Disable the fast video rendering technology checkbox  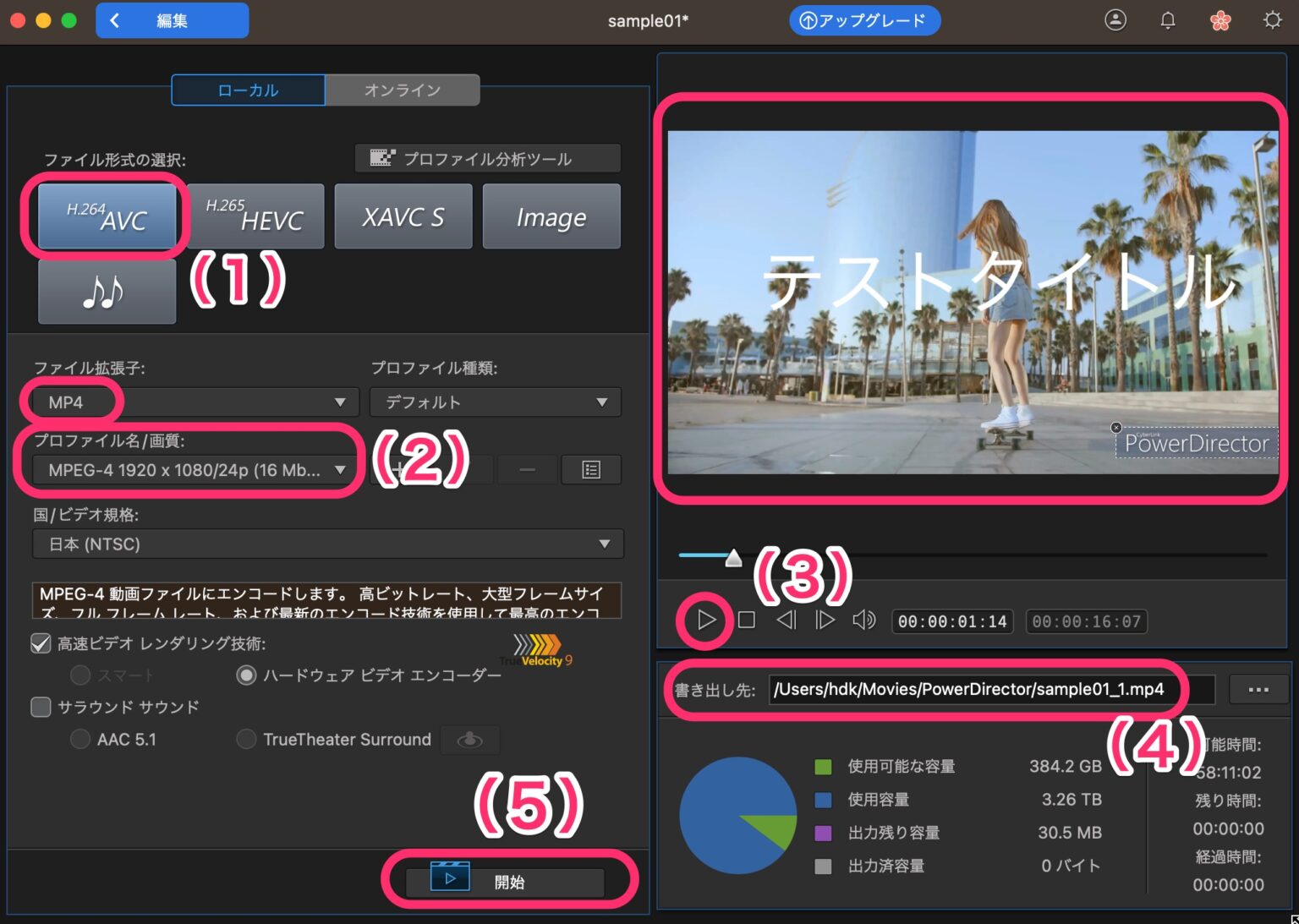coord(40,643)
